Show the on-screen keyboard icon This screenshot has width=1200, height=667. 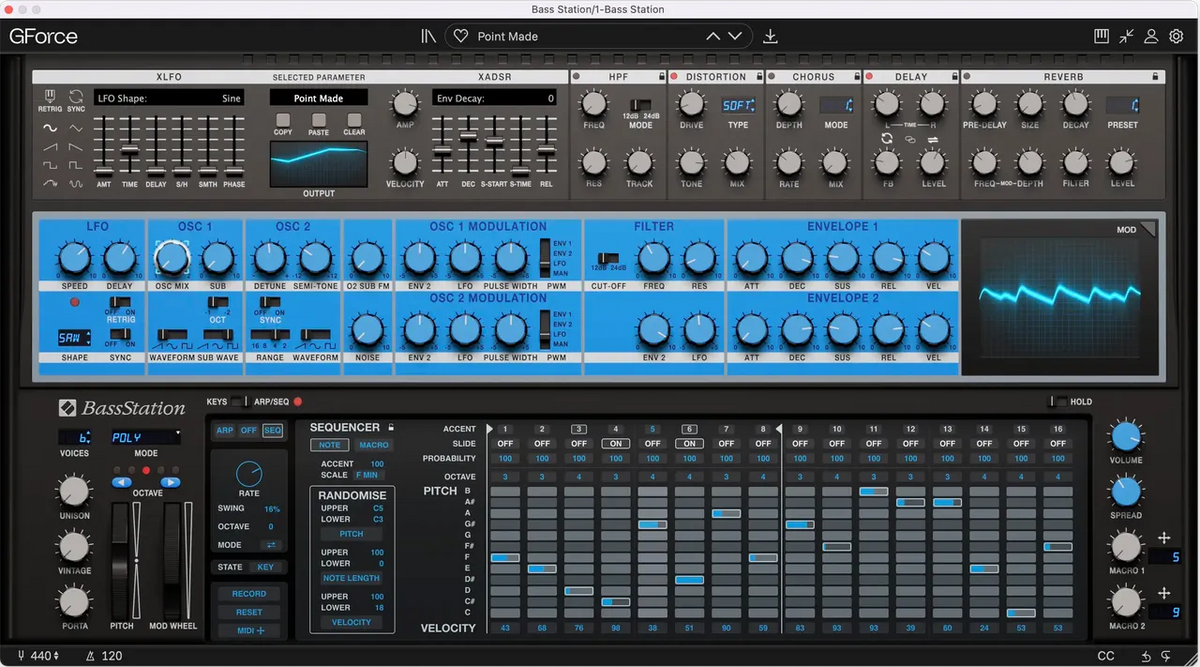tap(1102, 36)
